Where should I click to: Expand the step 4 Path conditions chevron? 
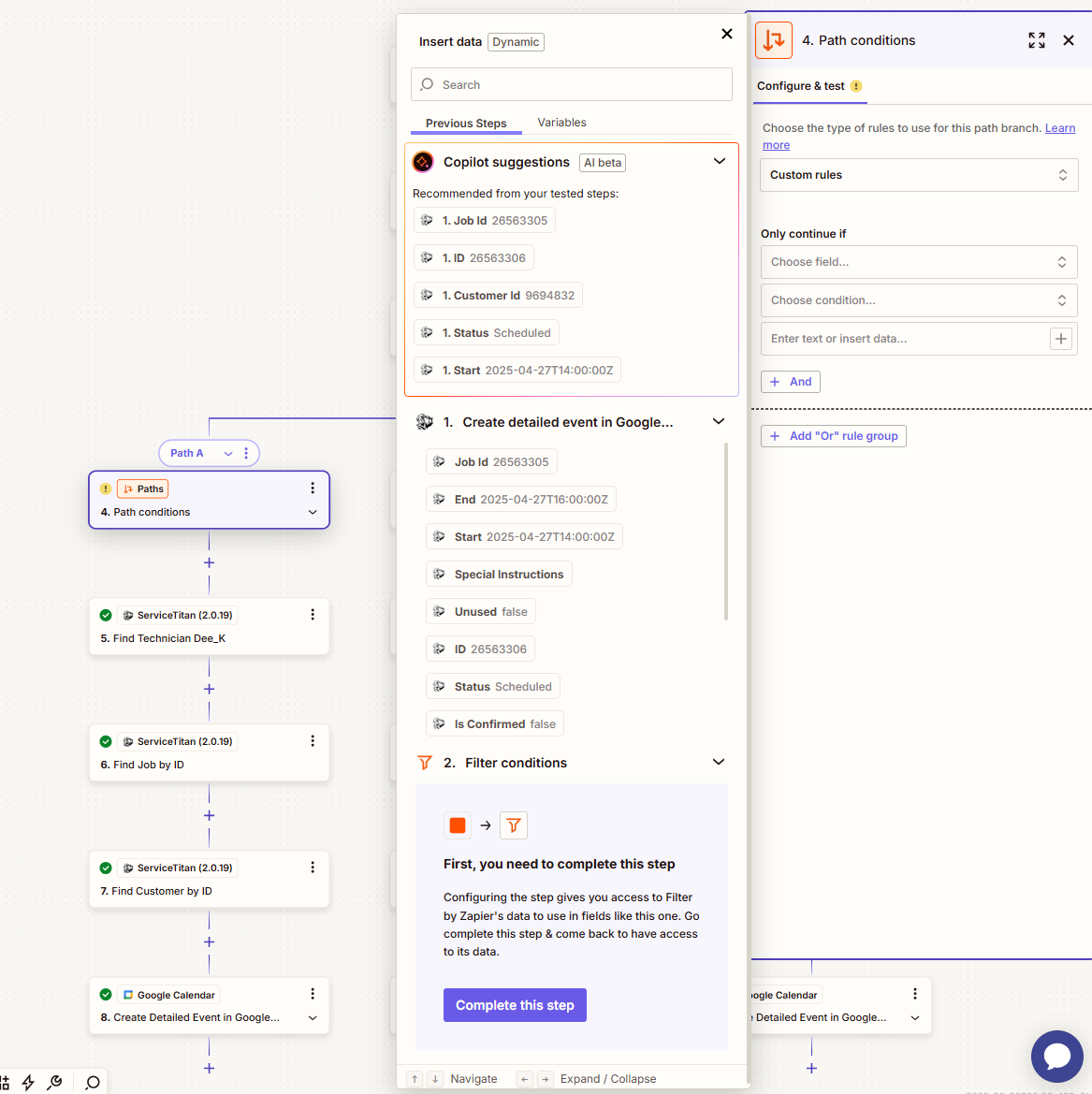click(312, 512)
